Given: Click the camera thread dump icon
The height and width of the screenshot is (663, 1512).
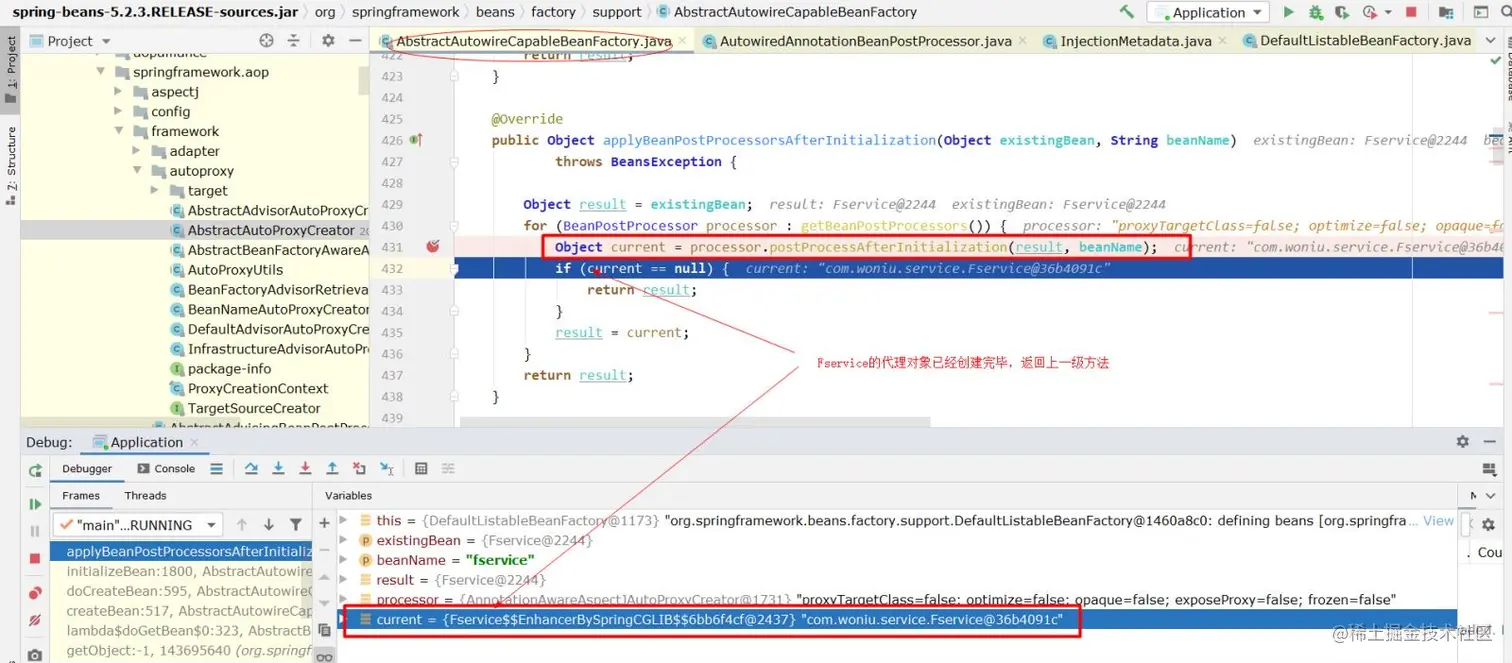Looking at the screenshot, I should [x=35, y=655].
